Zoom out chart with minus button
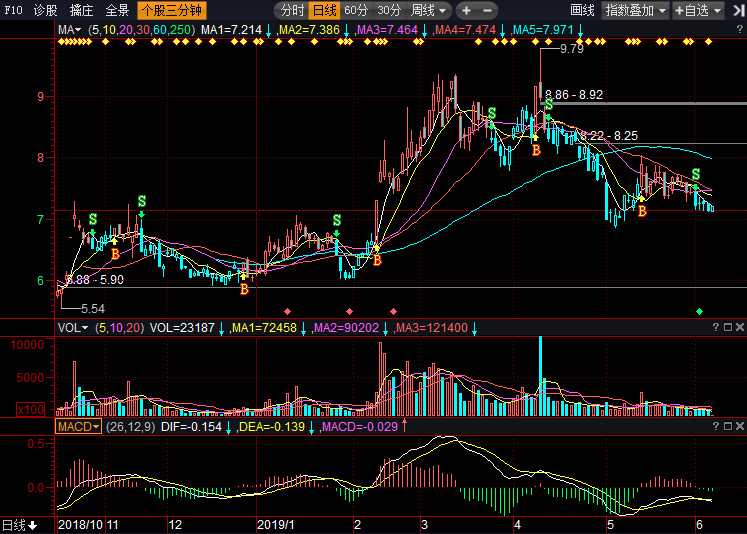 [487, 10]
